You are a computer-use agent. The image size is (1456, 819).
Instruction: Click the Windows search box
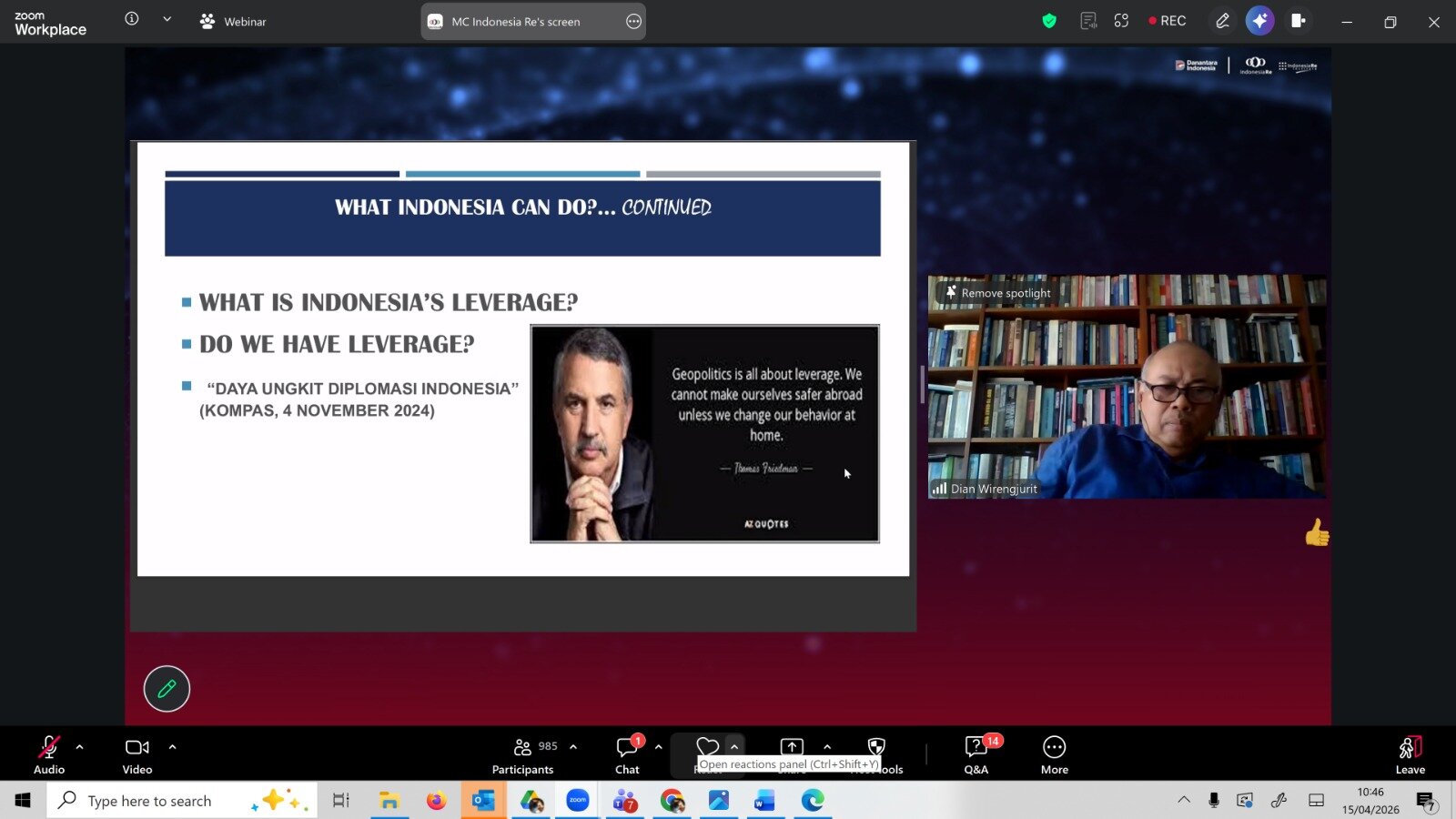(x=182, y=800)
